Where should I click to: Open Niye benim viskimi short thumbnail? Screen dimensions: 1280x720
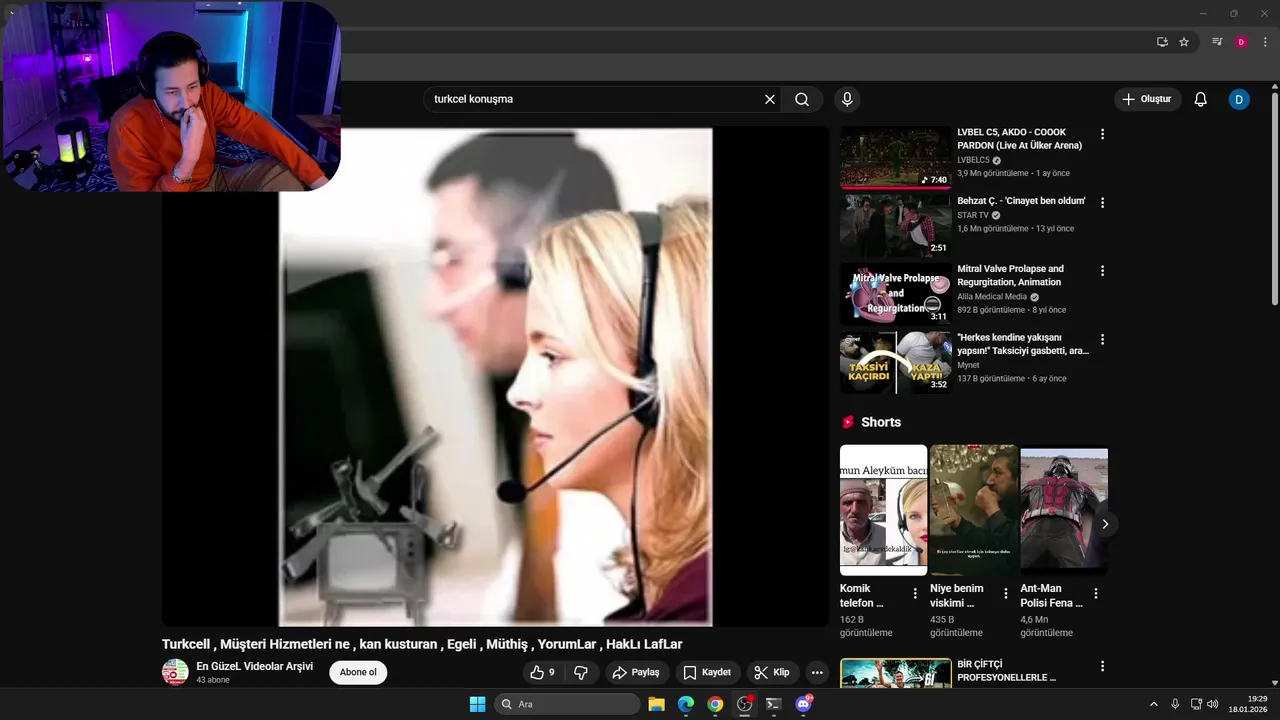click(x=973, y=510)
